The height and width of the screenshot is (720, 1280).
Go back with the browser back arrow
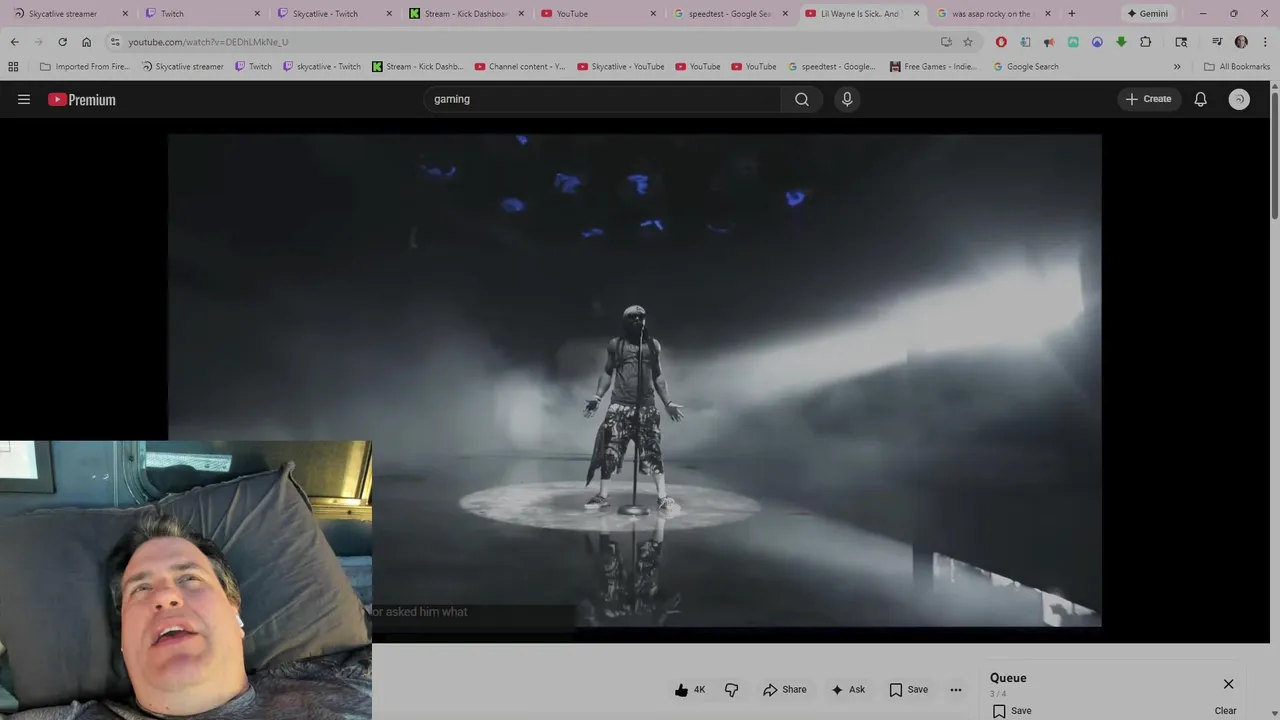coord(14,42)
